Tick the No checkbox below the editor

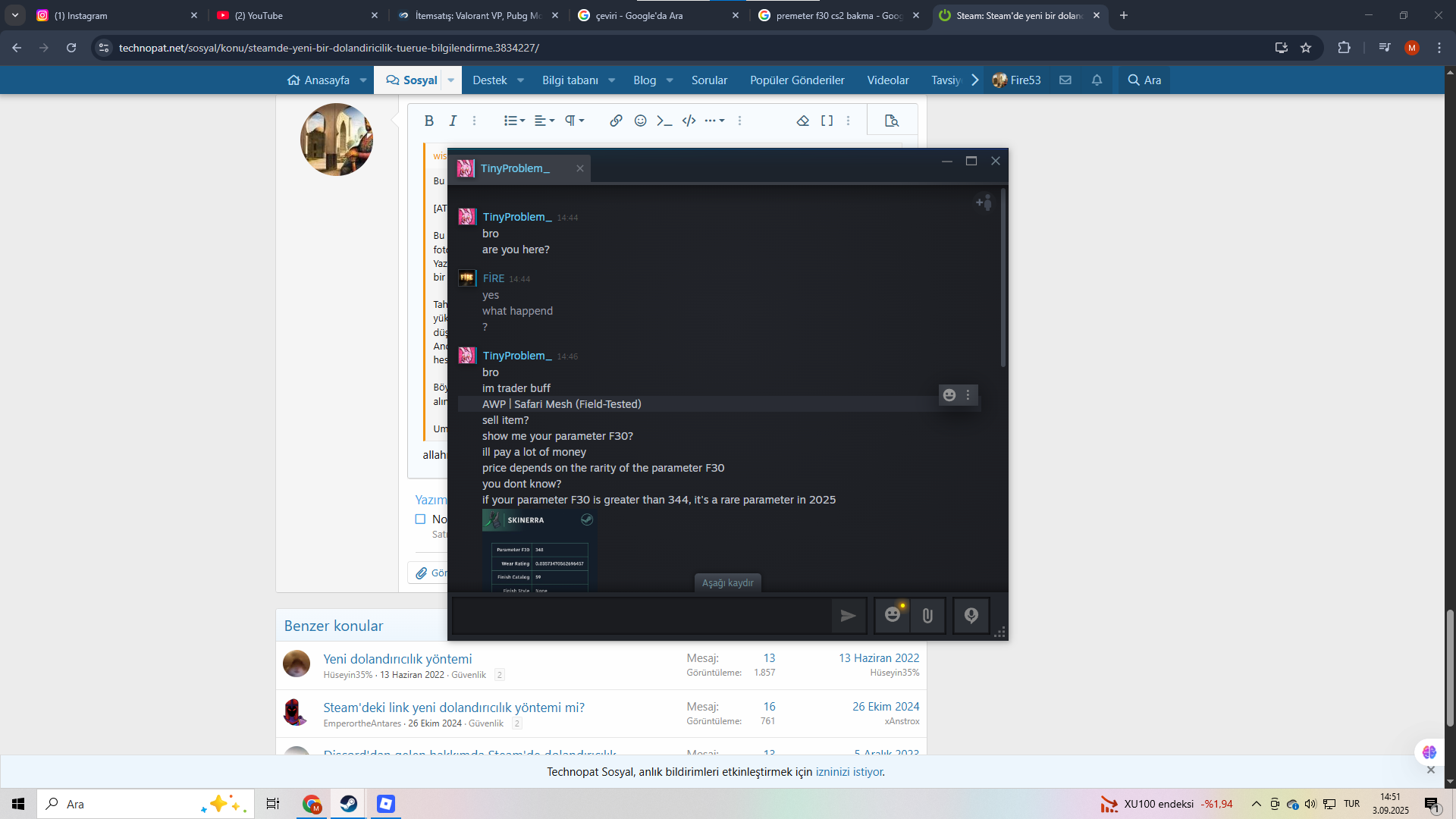coord(420,519)
